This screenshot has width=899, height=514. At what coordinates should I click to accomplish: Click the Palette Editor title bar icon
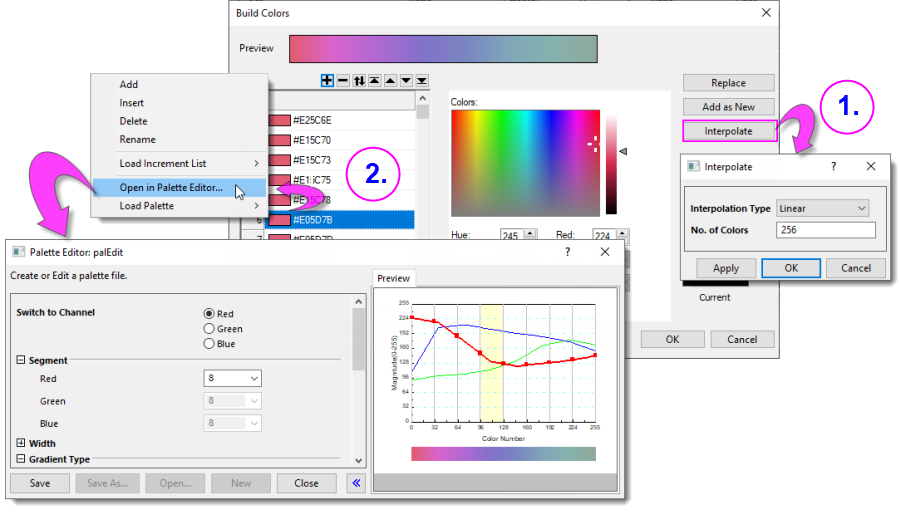click(x=18, y=252)
